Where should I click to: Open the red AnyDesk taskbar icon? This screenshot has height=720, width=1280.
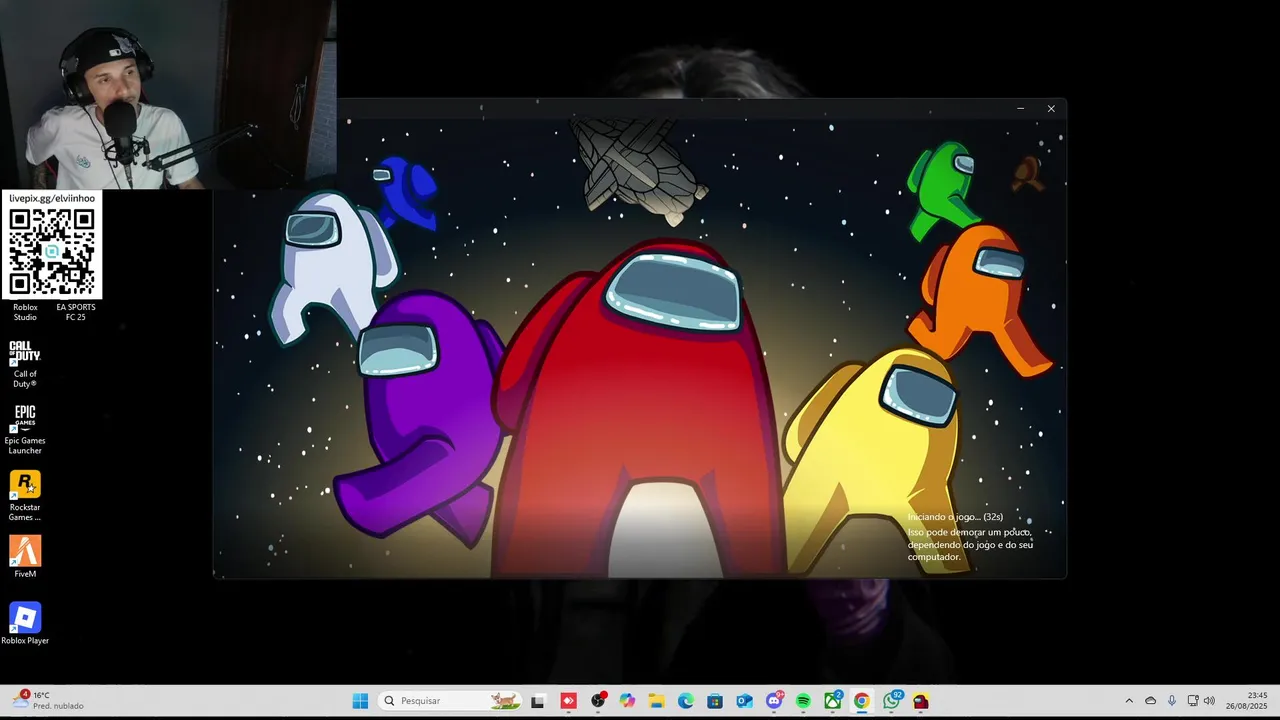coord(568,701)
